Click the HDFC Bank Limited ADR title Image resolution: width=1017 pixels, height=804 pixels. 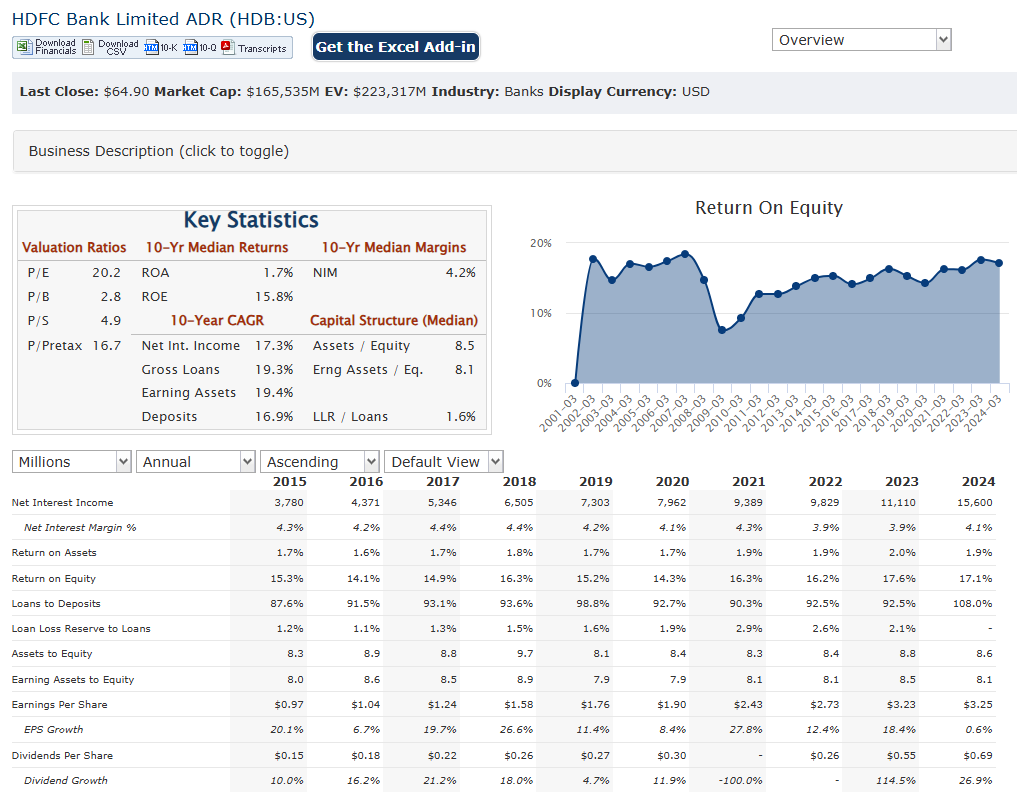coord(163,19)
